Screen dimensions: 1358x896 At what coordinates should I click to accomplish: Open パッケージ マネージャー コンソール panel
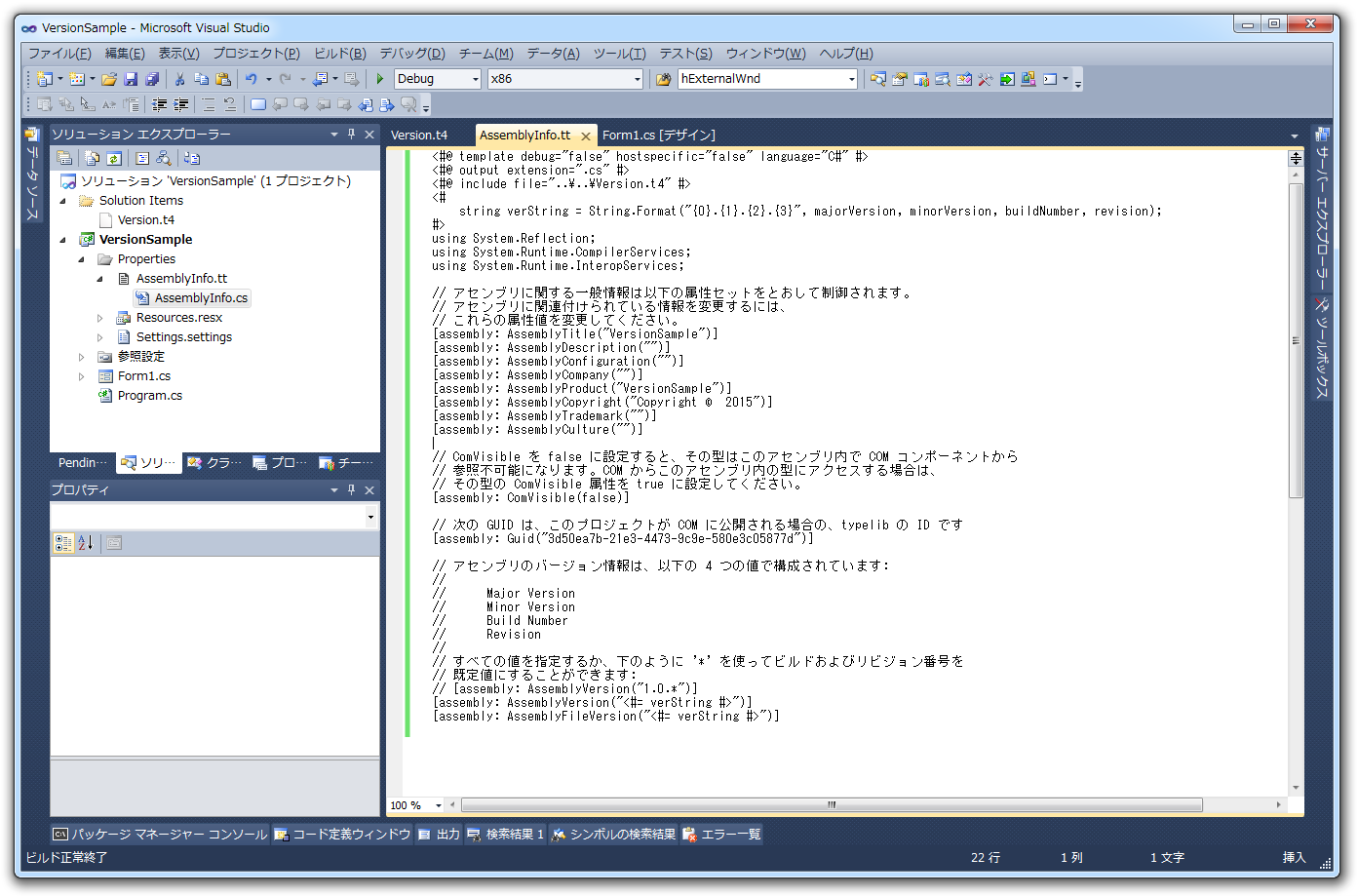[x=160, y=835]
